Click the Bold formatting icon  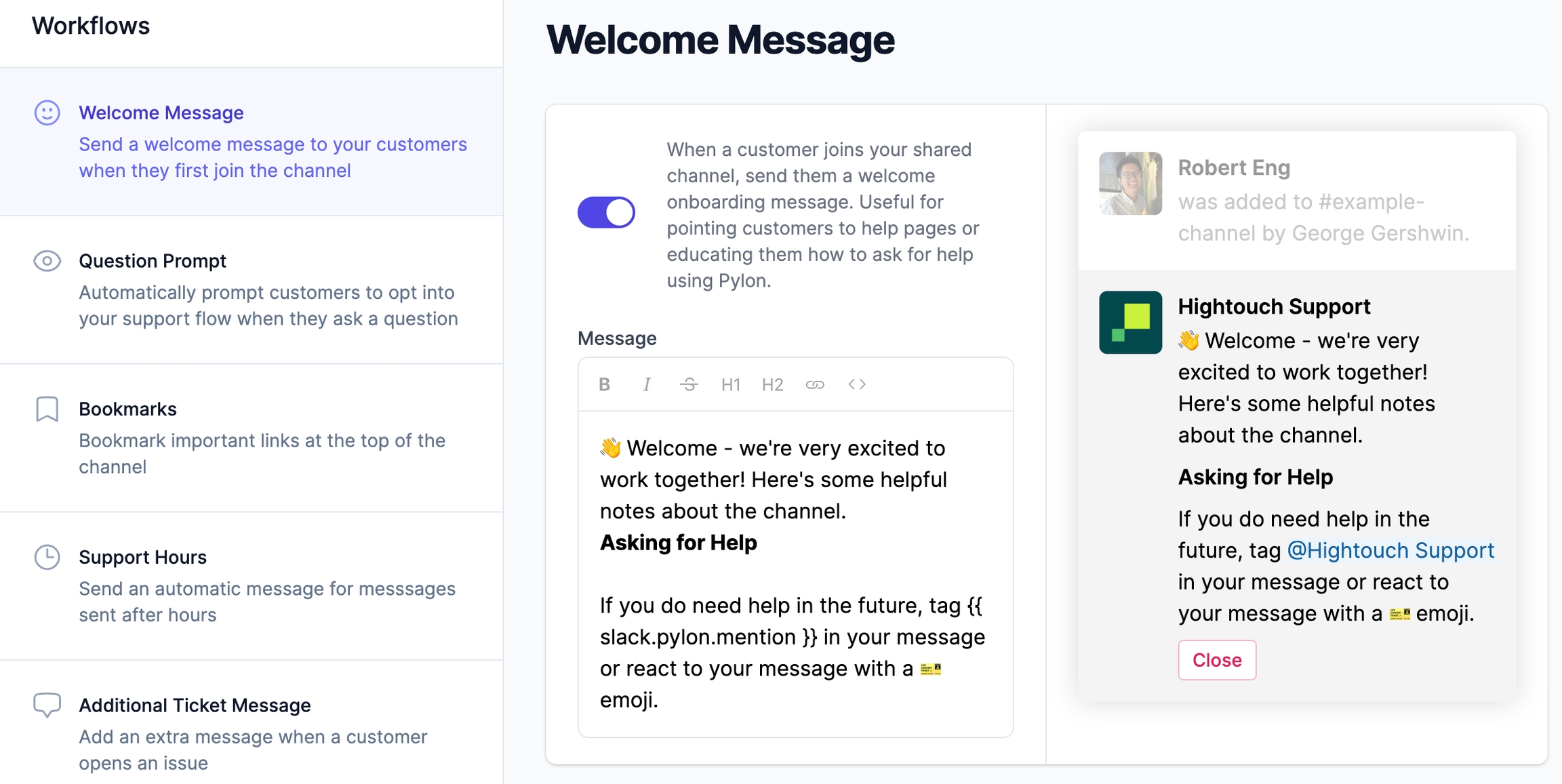coord(605,385)
